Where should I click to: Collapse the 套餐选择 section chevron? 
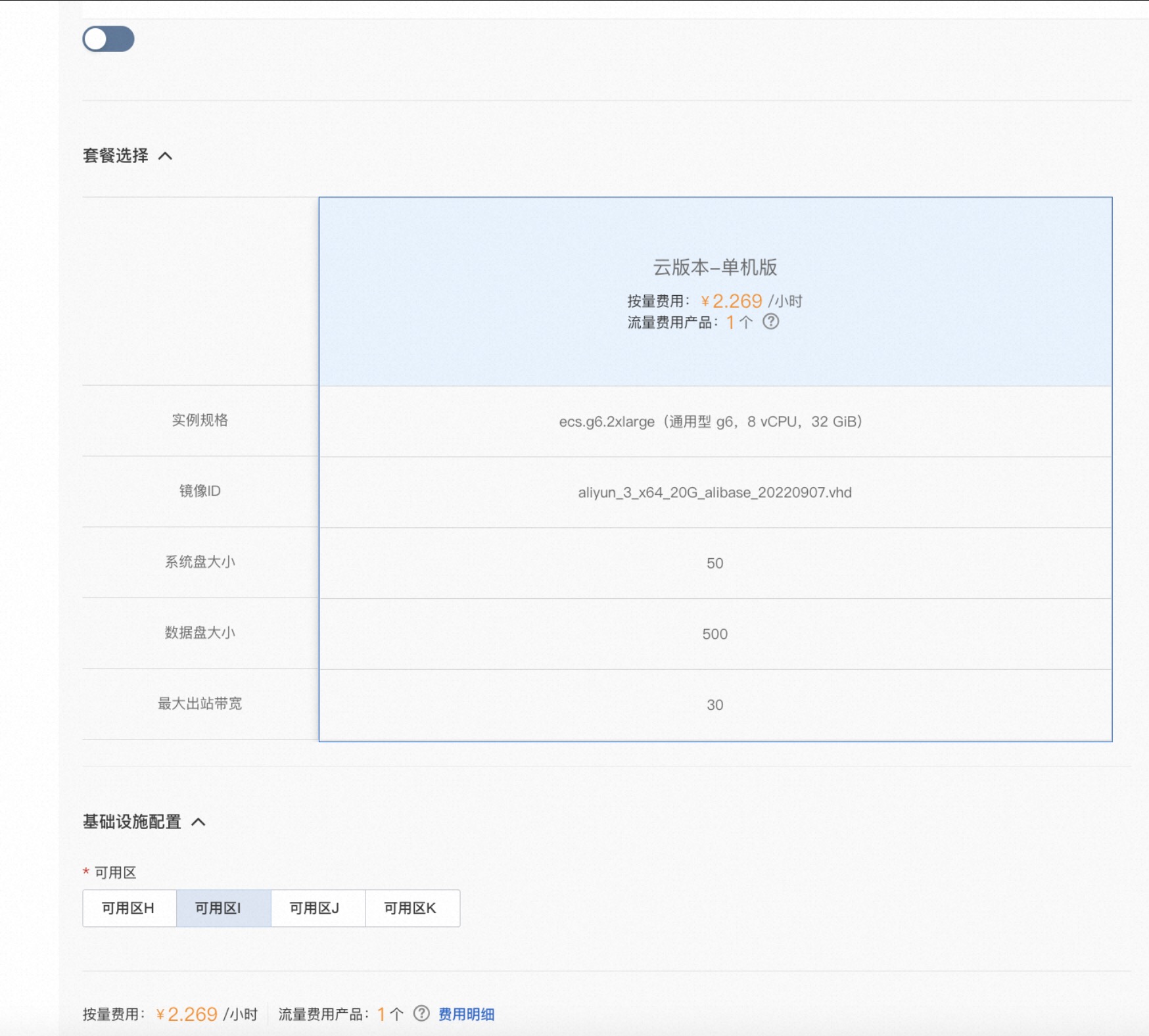click(x=166, y=156)
